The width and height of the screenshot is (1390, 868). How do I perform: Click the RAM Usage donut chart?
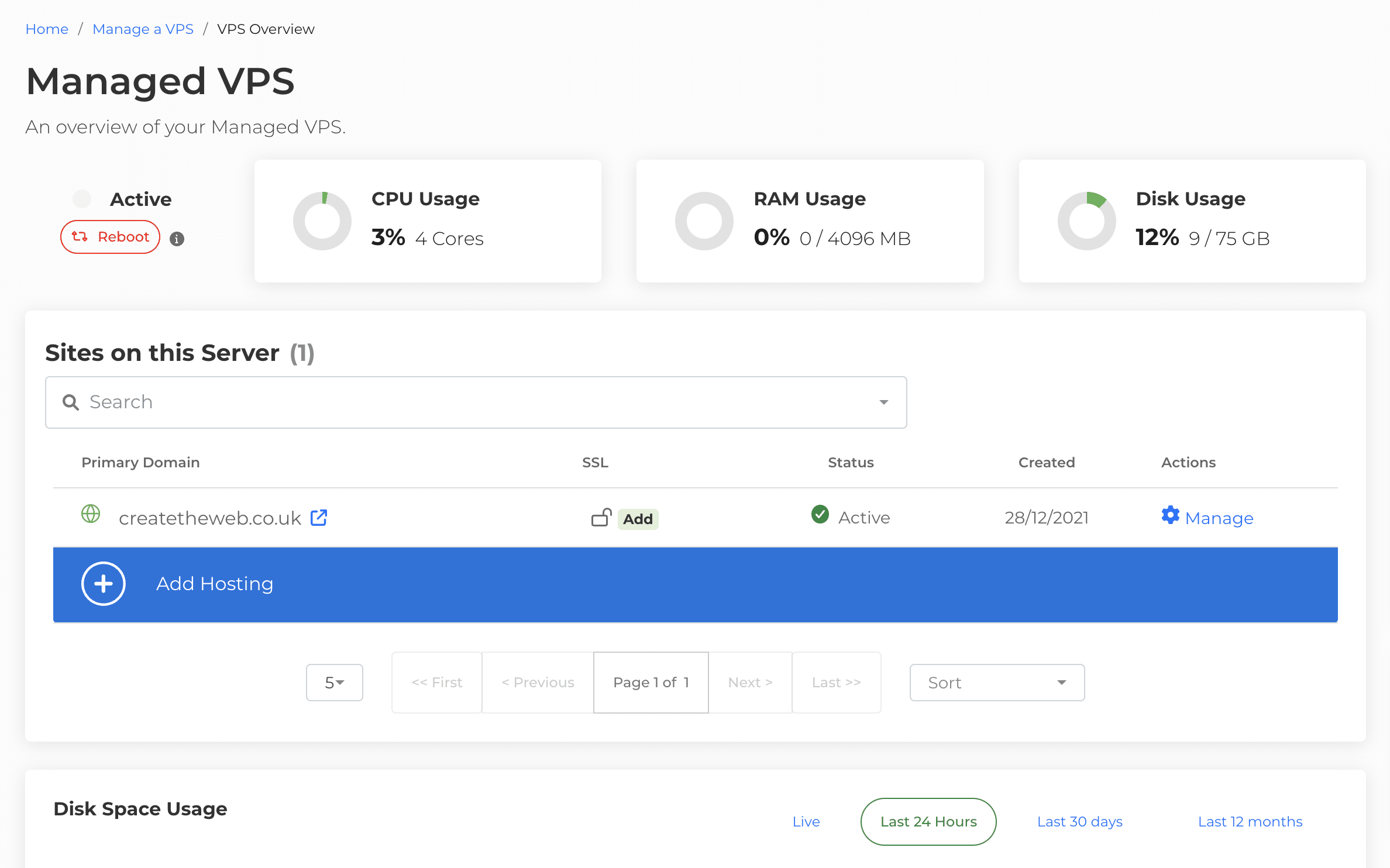point(704,221)
